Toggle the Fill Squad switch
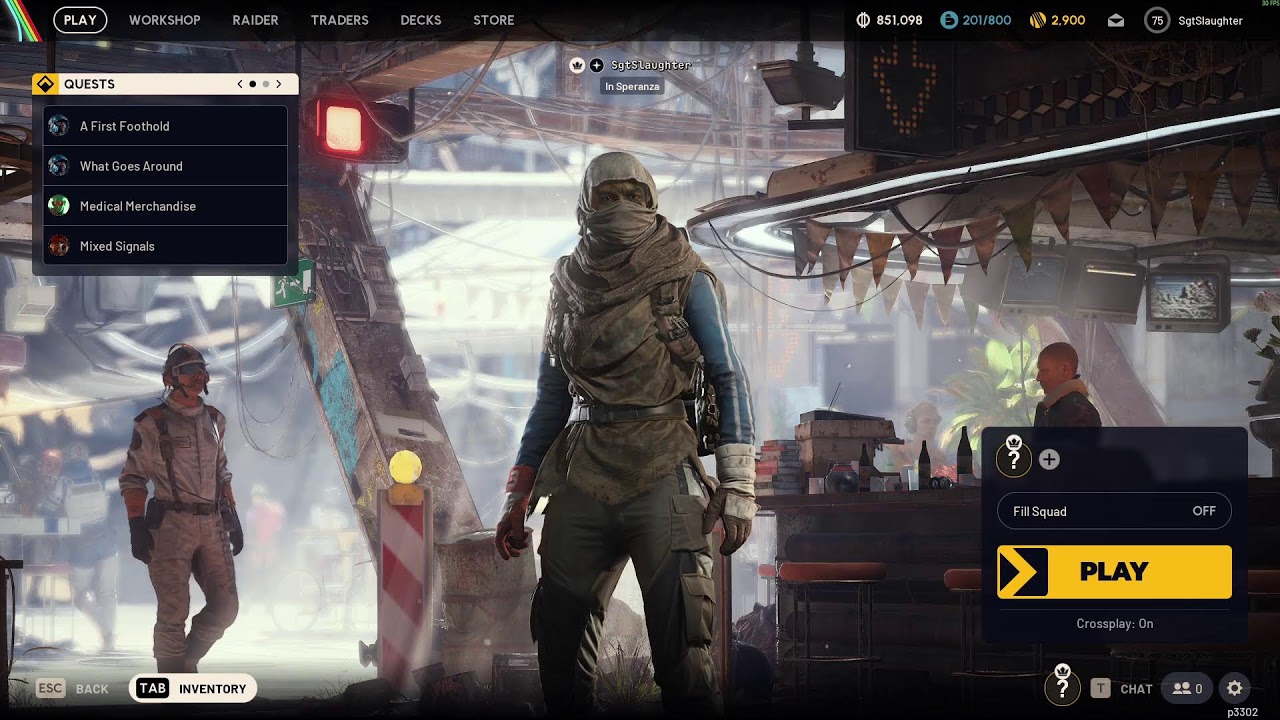The image size is (1280, 720). tap(1114, 511)
